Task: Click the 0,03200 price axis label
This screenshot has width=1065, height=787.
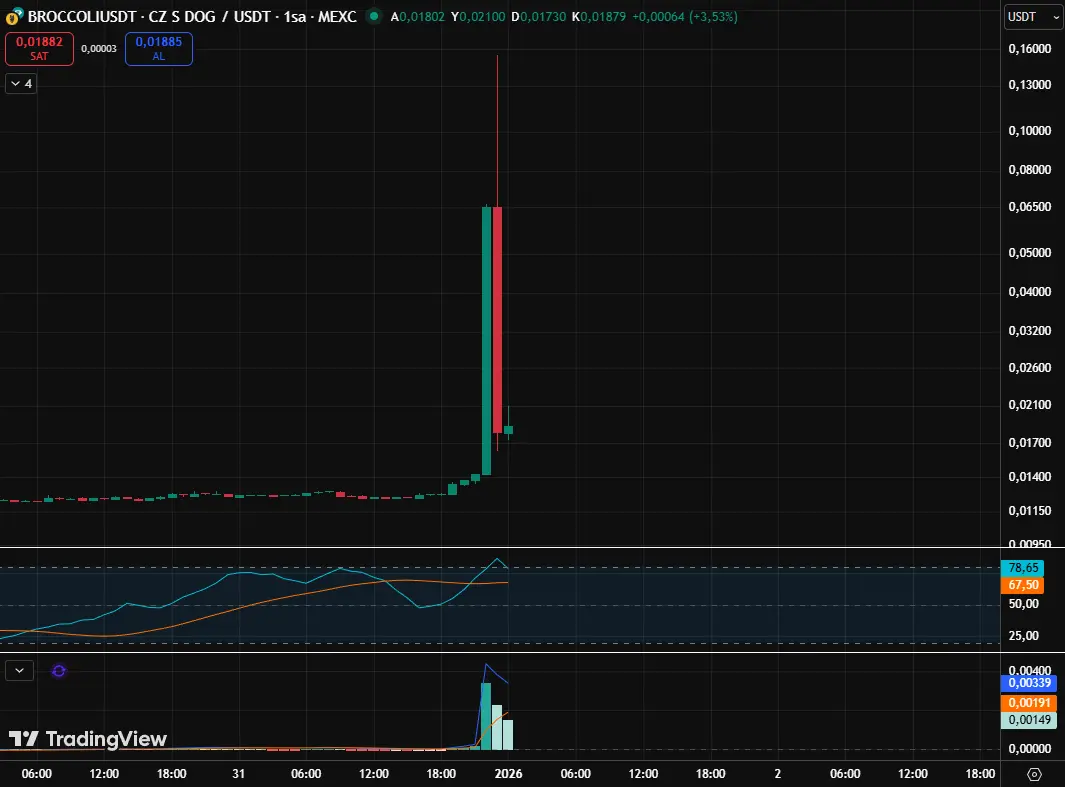Action: [x=1030, y=331]
